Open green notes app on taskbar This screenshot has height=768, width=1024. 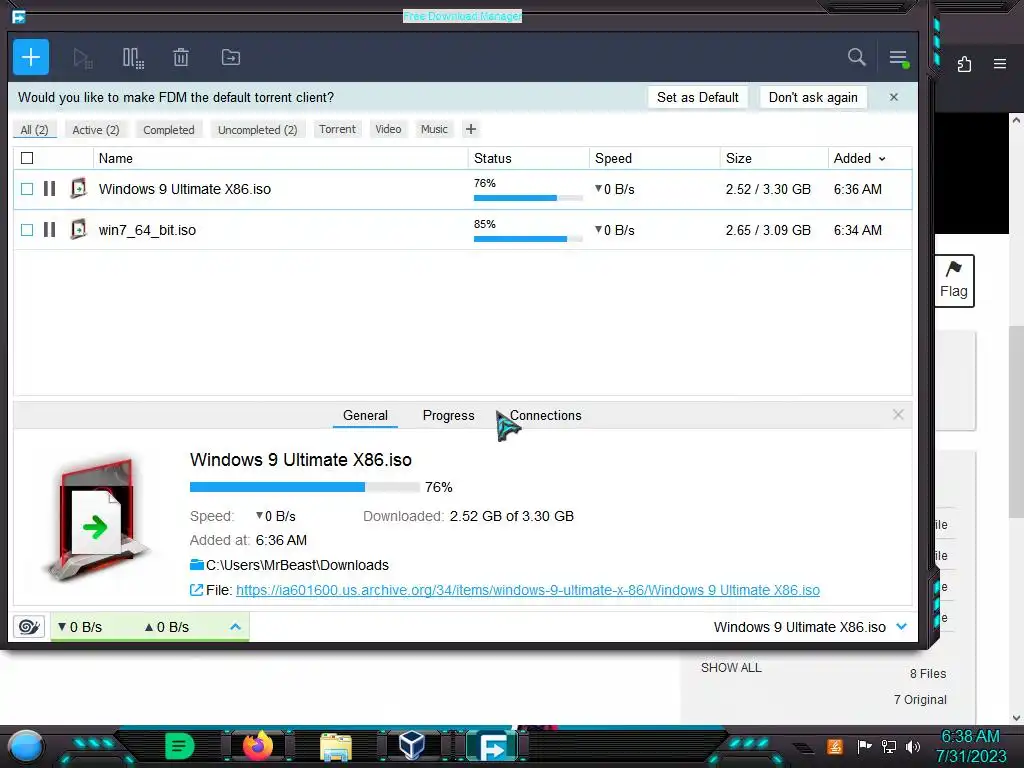pyautogui.click(x=180, y=745)
